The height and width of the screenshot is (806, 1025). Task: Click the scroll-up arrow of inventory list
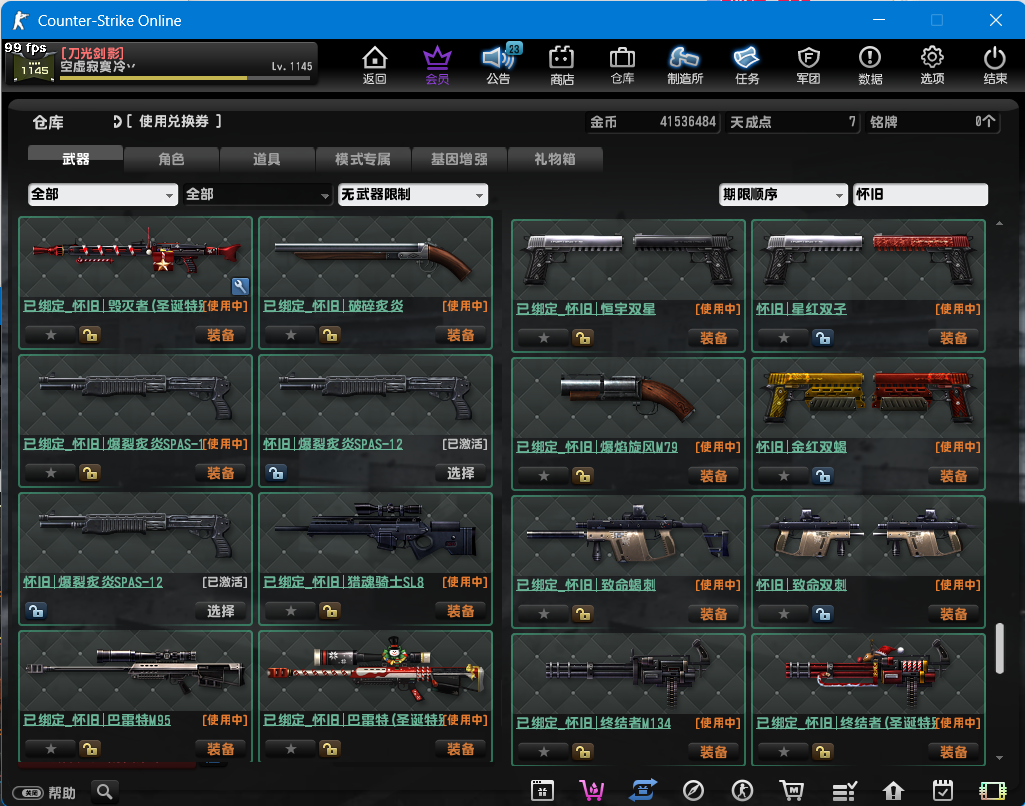tap(1000, 224)
